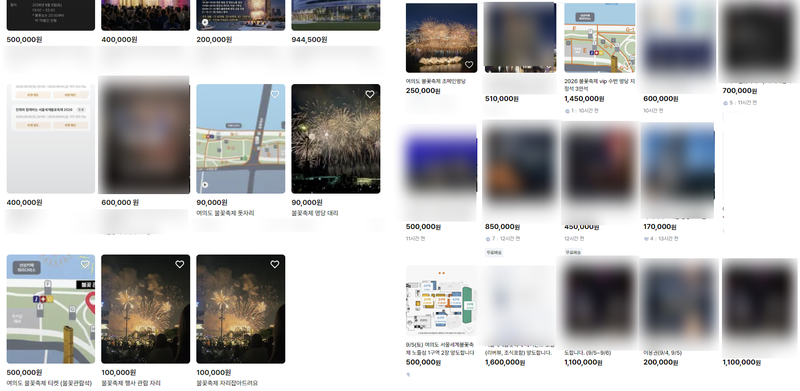Click the 1,450,000원 price

(x=584, y=99)
